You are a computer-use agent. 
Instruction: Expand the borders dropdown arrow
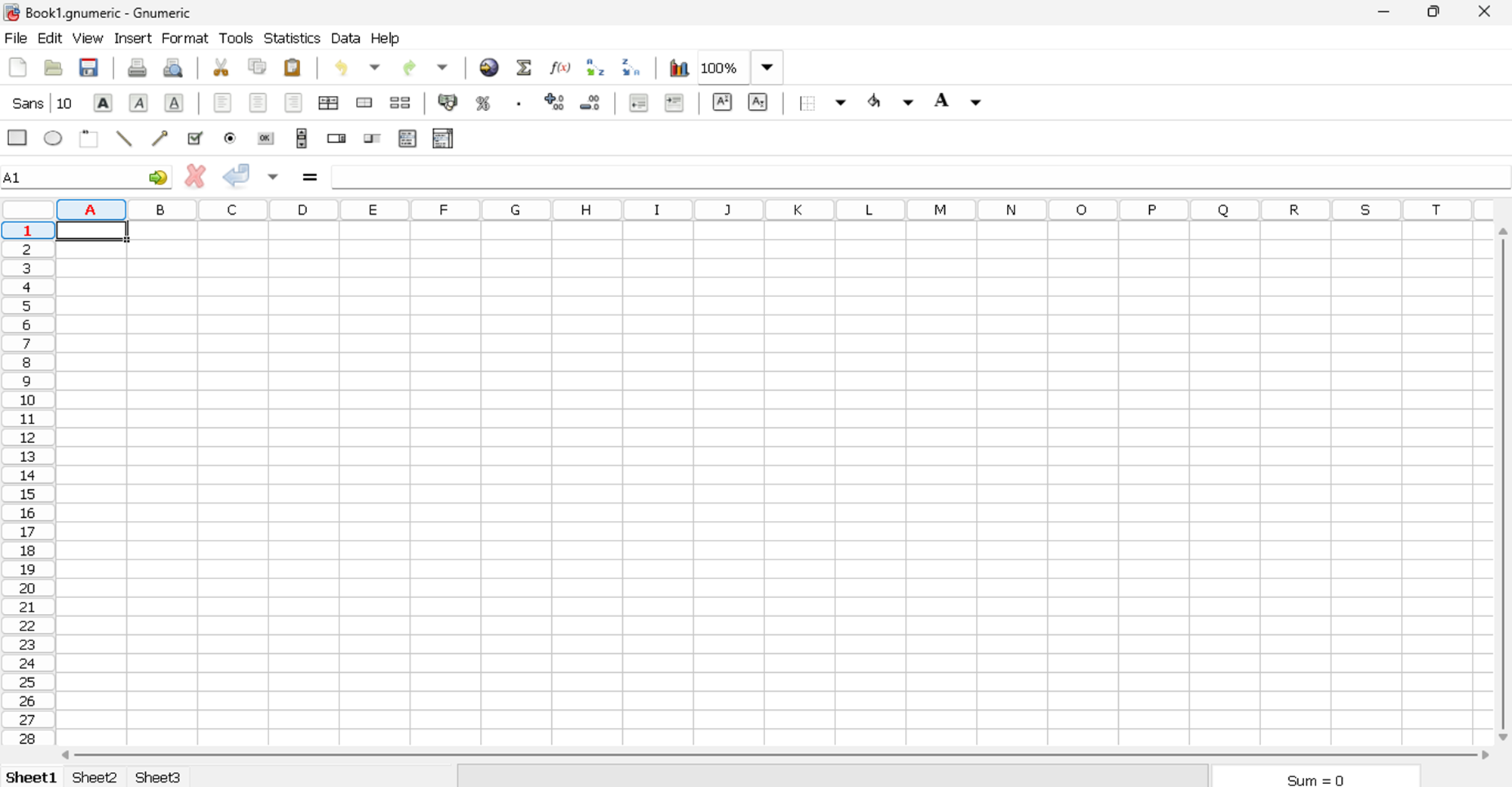click(841, 103)
